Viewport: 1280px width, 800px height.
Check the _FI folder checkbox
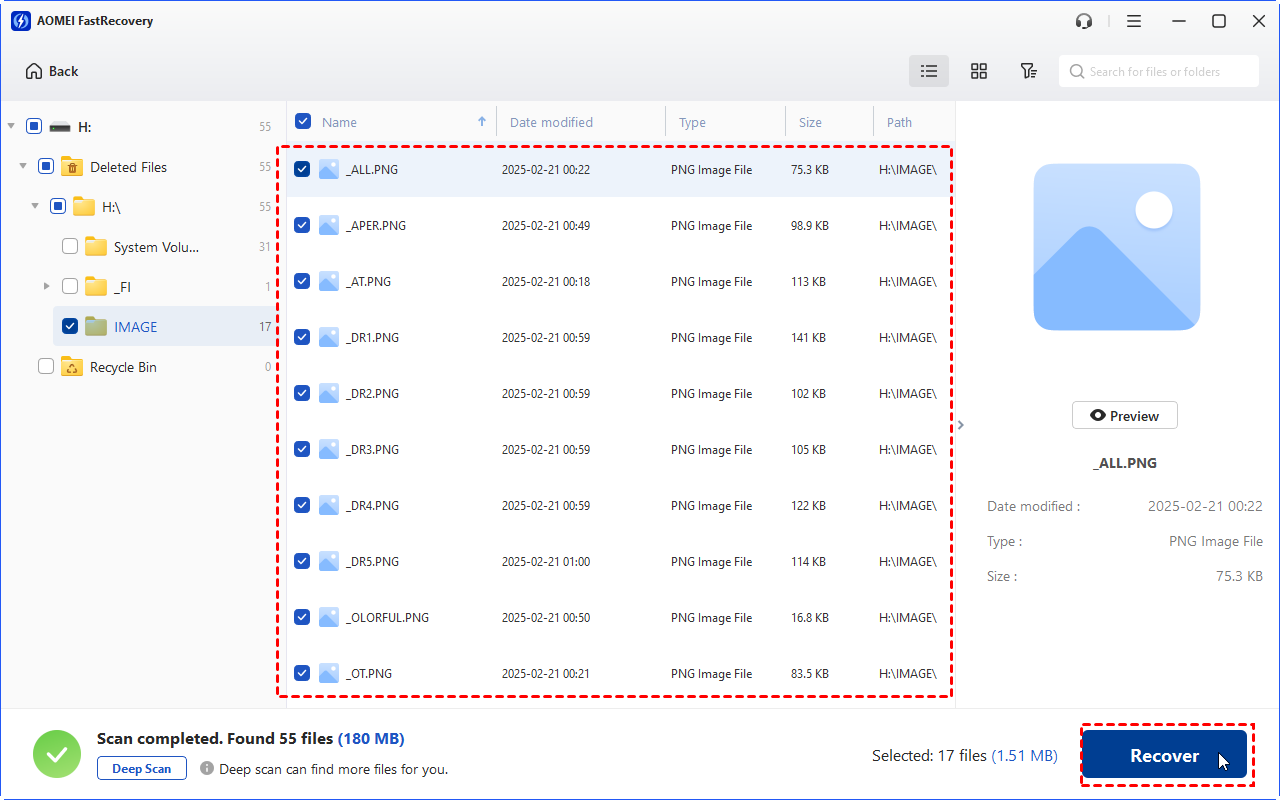[70, 286]
